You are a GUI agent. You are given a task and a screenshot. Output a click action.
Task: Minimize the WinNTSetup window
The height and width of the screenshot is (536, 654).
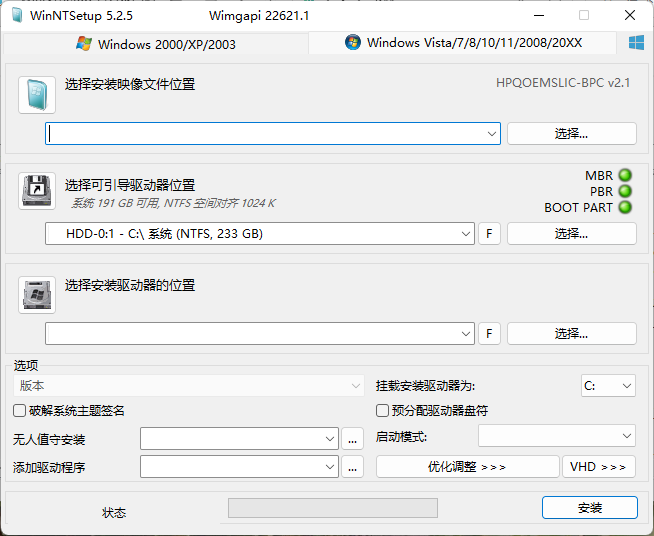pyautogui.click(x=539, y=16)
